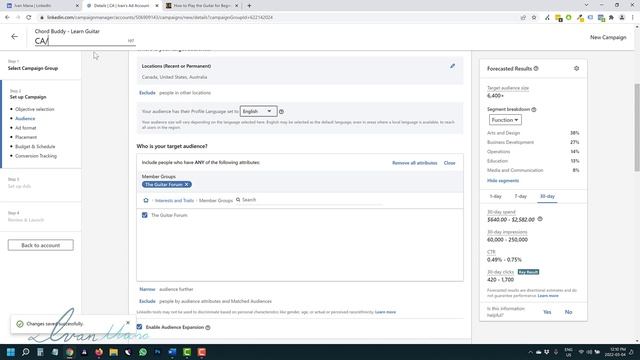The width and height of the screenshot is (640, 360).
Task: Open Chrome from the taskbar
Action: point(70,352)
